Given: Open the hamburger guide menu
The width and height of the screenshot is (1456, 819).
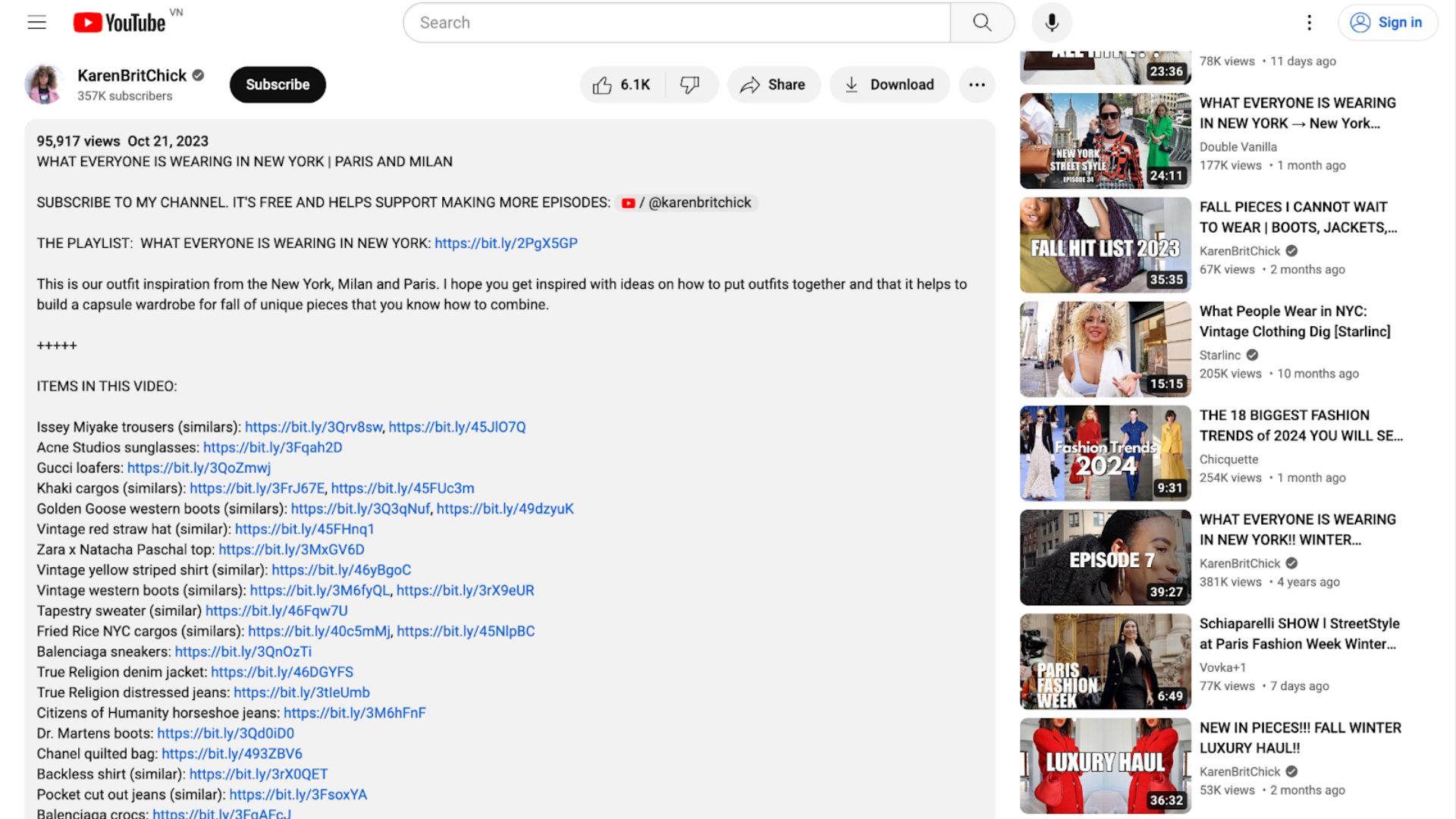Looking at the screenshot, I should point(36,23).
